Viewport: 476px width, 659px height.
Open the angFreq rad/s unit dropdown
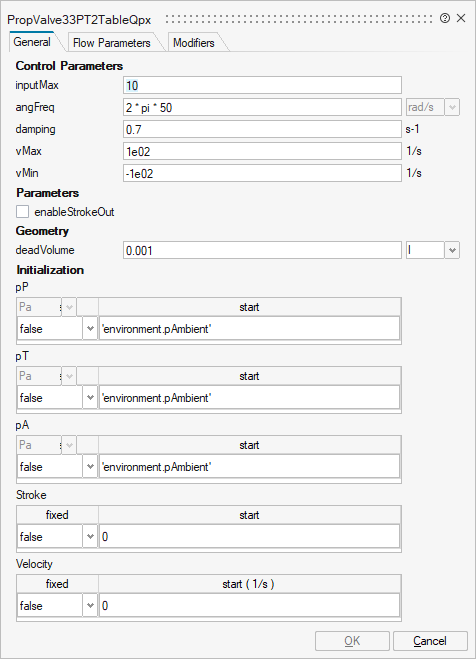click(x=452, y=107)
